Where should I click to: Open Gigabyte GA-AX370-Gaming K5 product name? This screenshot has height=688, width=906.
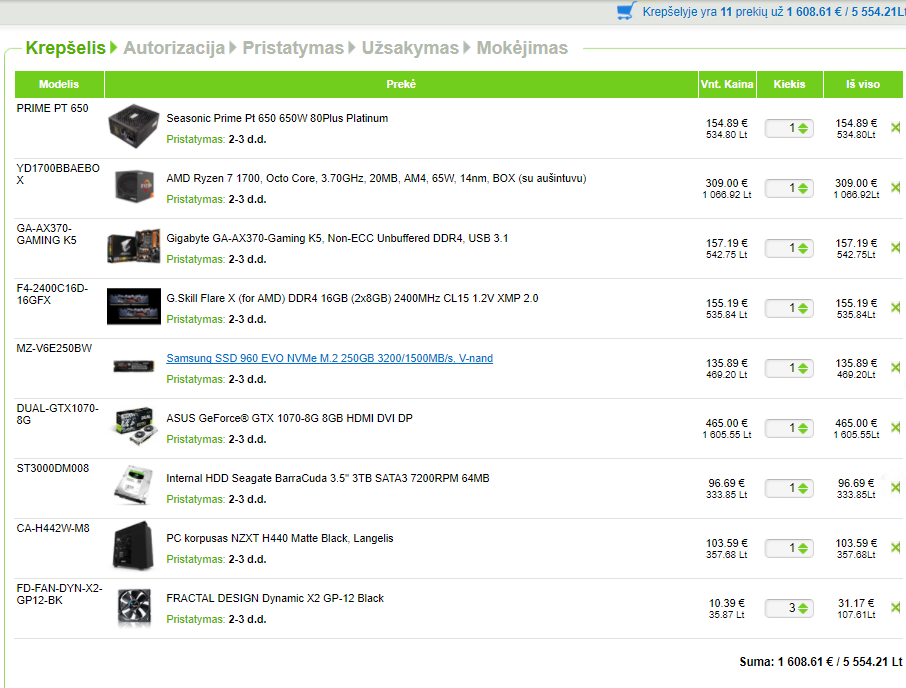[337, 239]
